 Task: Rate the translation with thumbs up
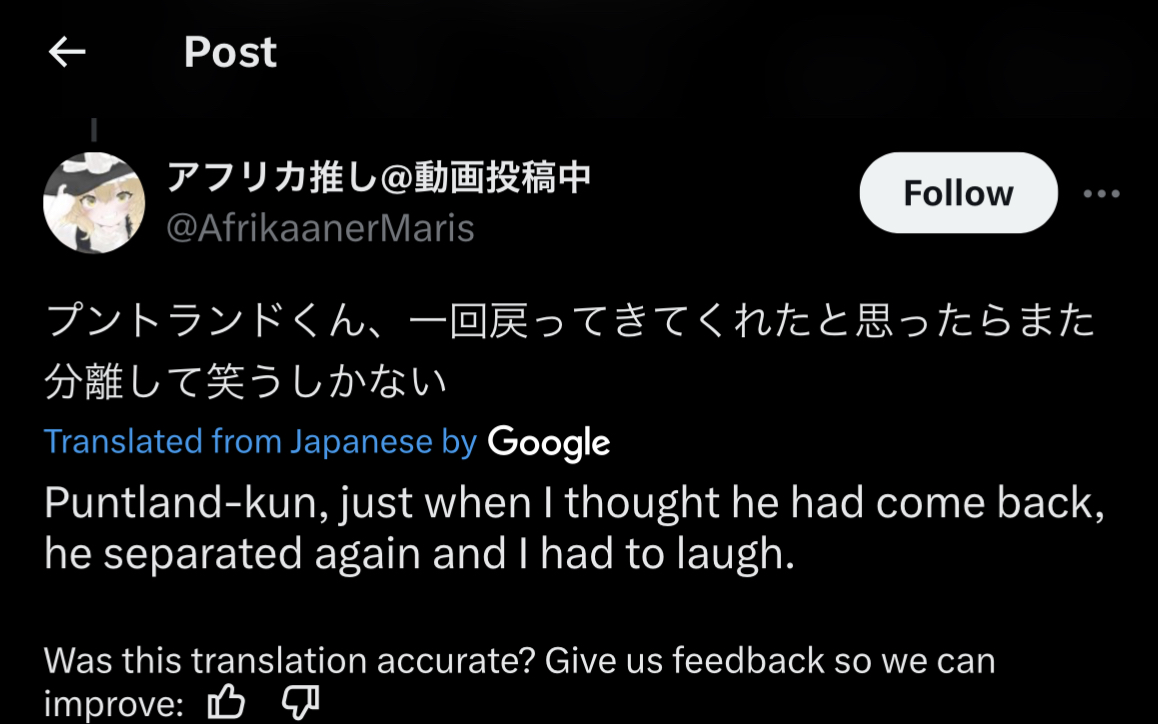tap(226, 701)
